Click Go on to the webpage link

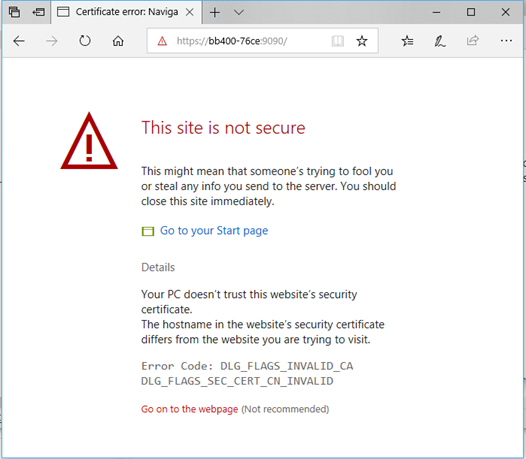point(190,409)
